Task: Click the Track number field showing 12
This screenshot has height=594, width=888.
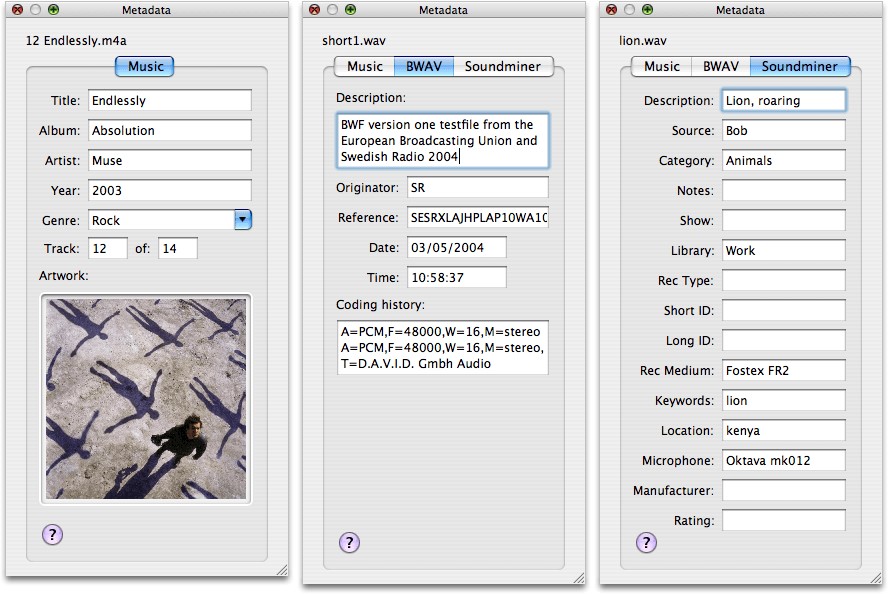Action: coord(108,249)
